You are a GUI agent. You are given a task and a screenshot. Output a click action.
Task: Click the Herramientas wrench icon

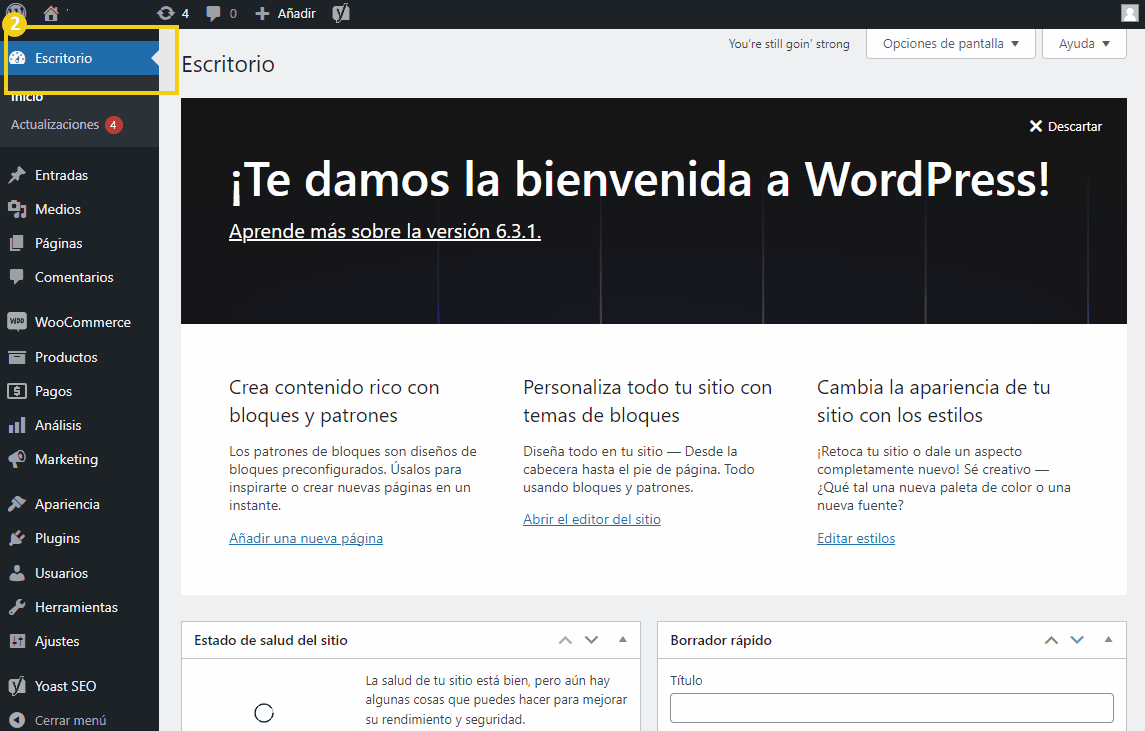point(17,607)
